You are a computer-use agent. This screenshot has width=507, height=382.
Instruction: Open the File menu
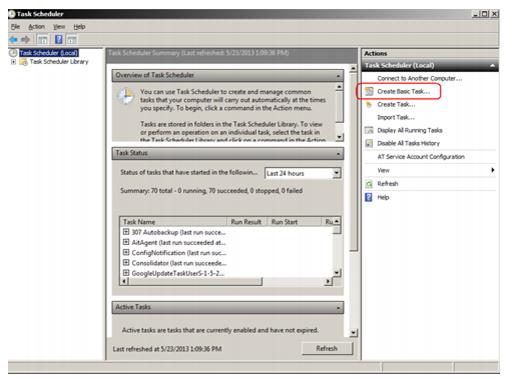coord(15,27)
